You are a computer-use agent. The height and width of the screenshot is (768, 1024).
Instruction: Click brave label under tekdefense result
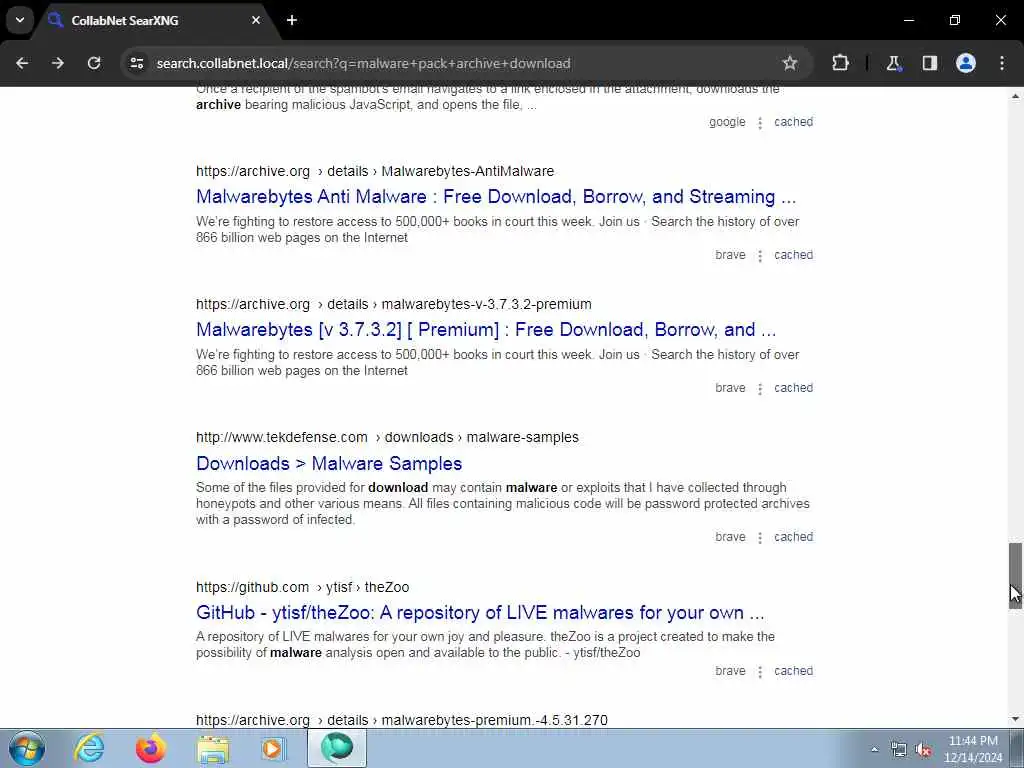point(730,537)
